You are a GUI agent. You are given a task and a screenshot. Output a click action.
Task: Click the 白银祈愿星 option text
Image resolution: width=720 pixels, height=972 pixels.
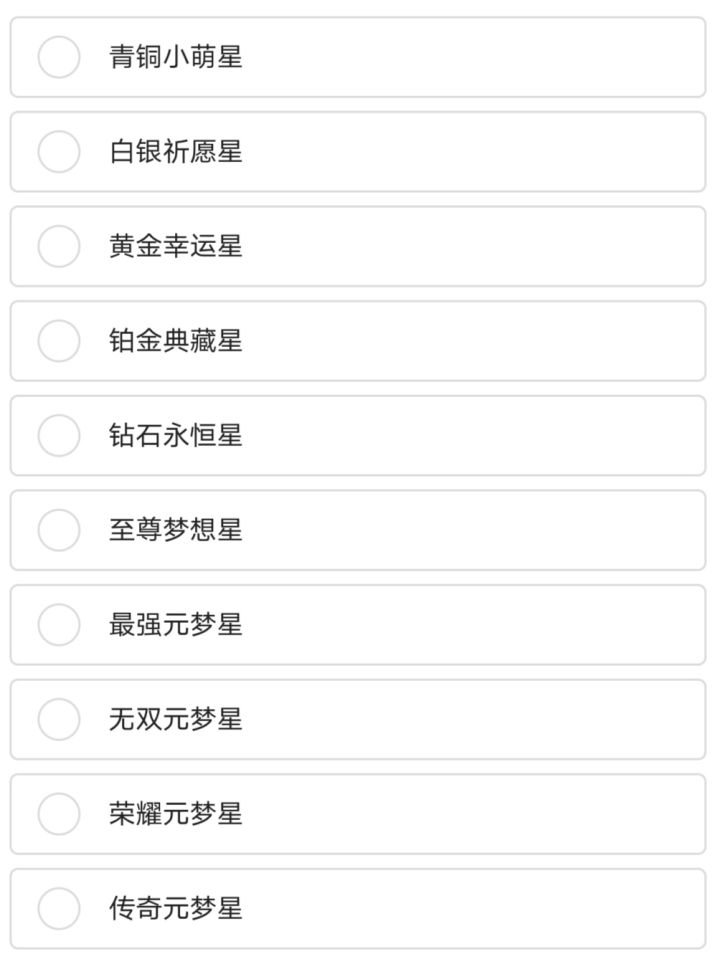tap(176, 151)
